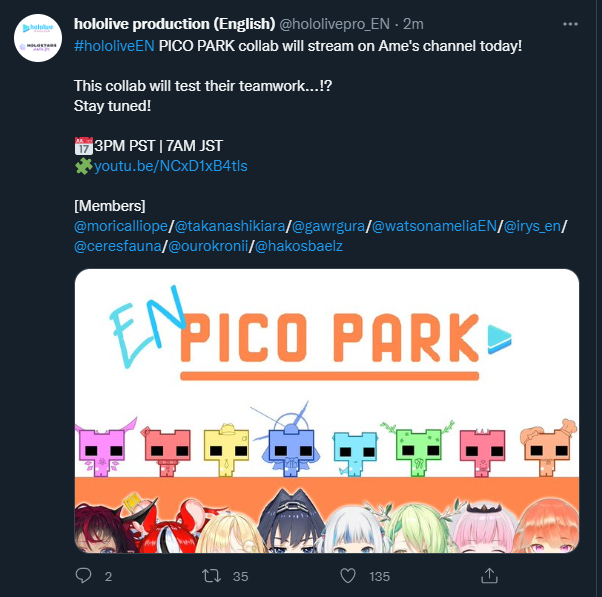Open the @ourokronii profile link
This screenshot has height=597, width=602.
pyautogui.click(x=208, y=246)
